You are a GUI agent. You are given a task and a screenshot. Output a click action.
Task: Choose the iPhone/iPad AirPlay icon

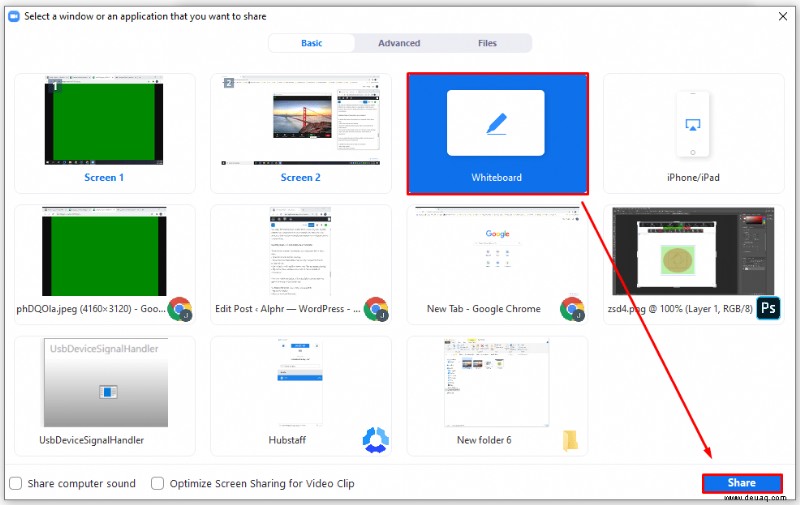tap(692, 124)
